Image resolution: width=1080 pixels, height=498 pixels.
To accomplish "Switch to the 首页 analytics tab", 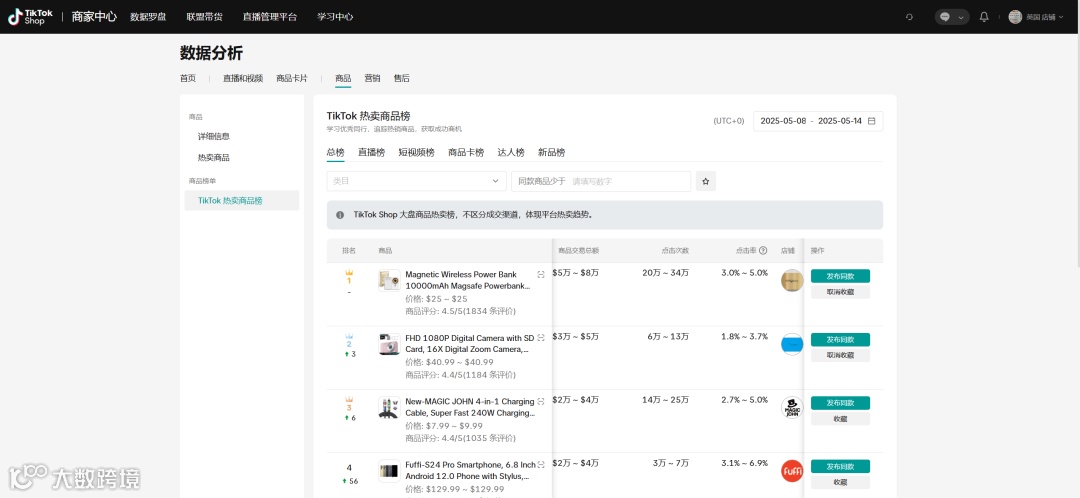I will point(188,79).
